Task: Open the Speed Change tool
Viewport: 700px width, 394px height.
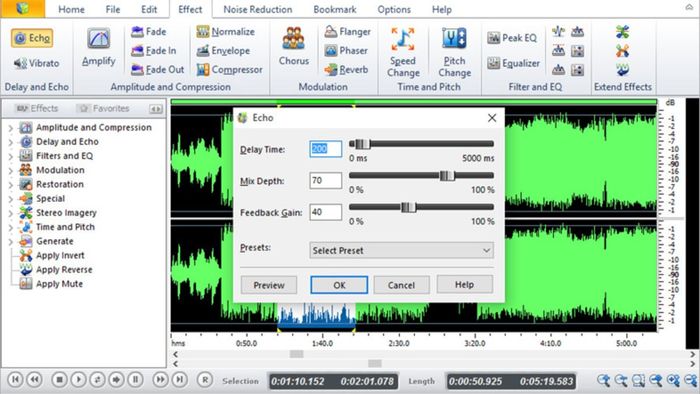Action: 403,52
